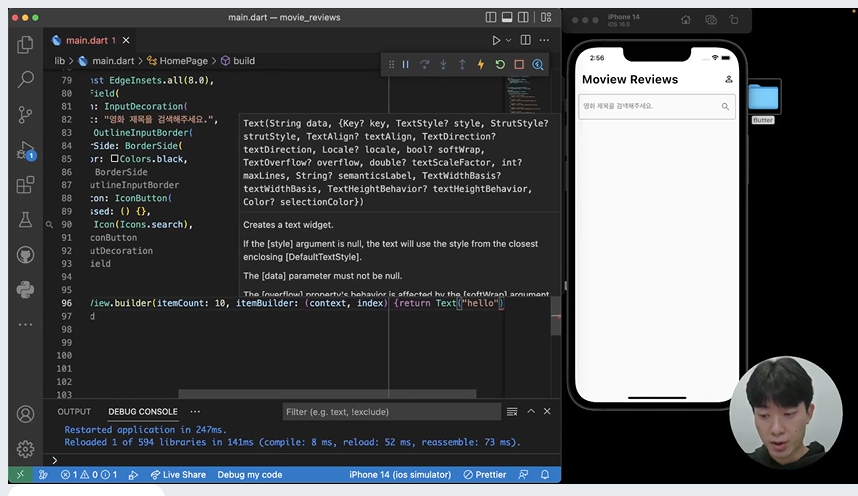858x496 pixels.
Task: Run the Dart file with play button
Action: (496, 41)
